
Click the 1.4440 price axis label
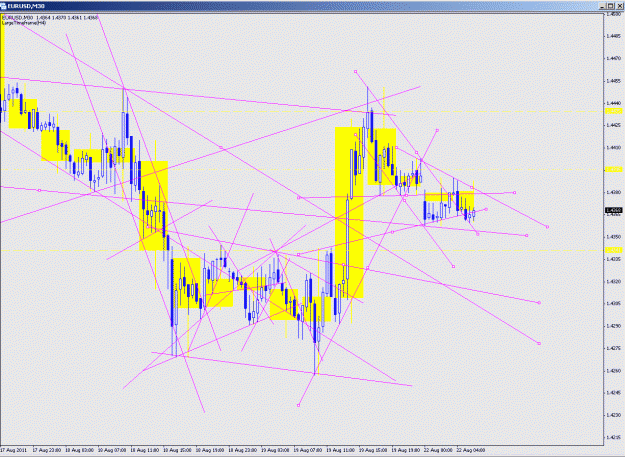(x=614, y=103)
